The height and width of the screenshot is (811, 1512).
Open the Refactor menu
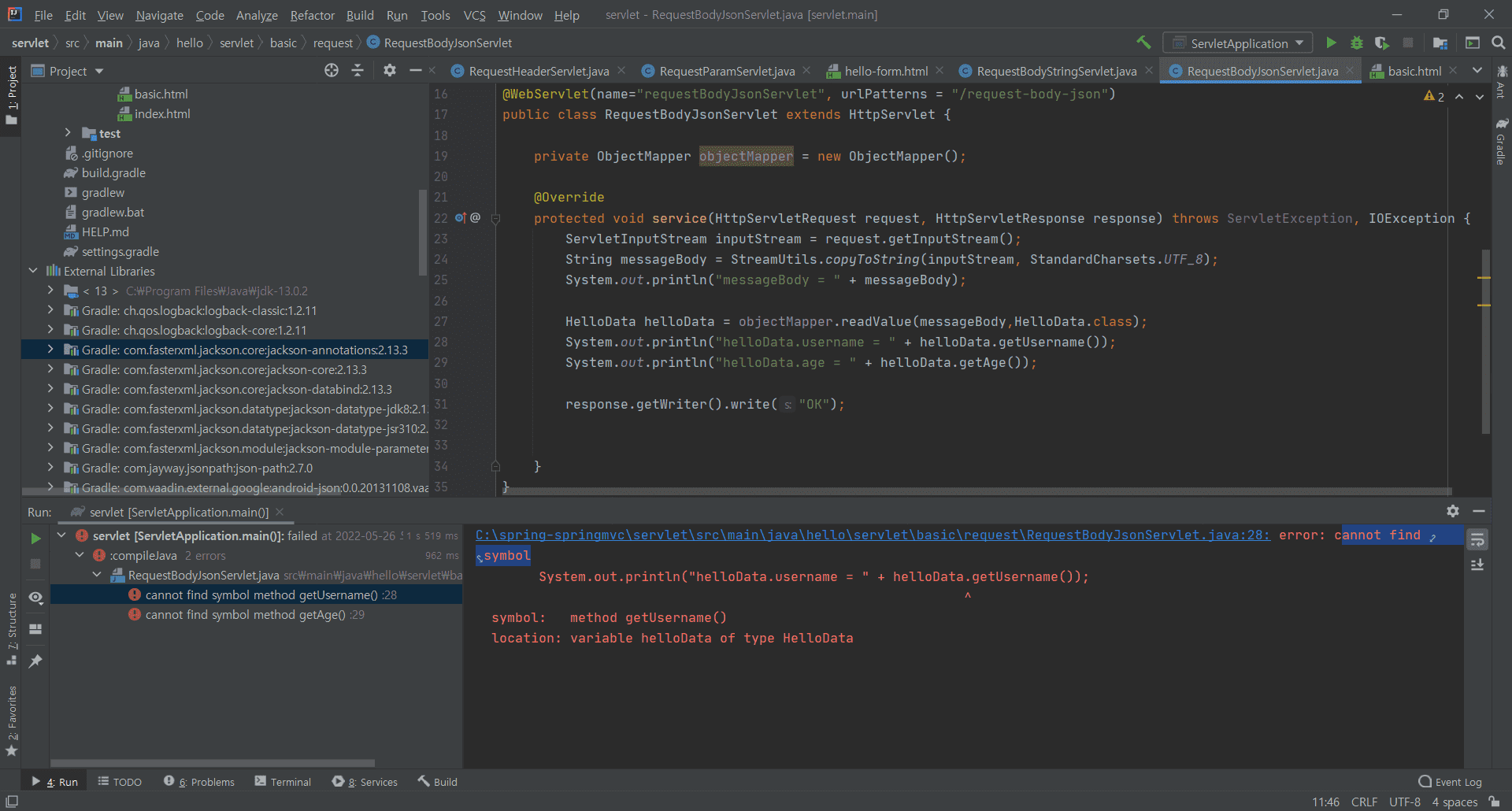(312, 15)
